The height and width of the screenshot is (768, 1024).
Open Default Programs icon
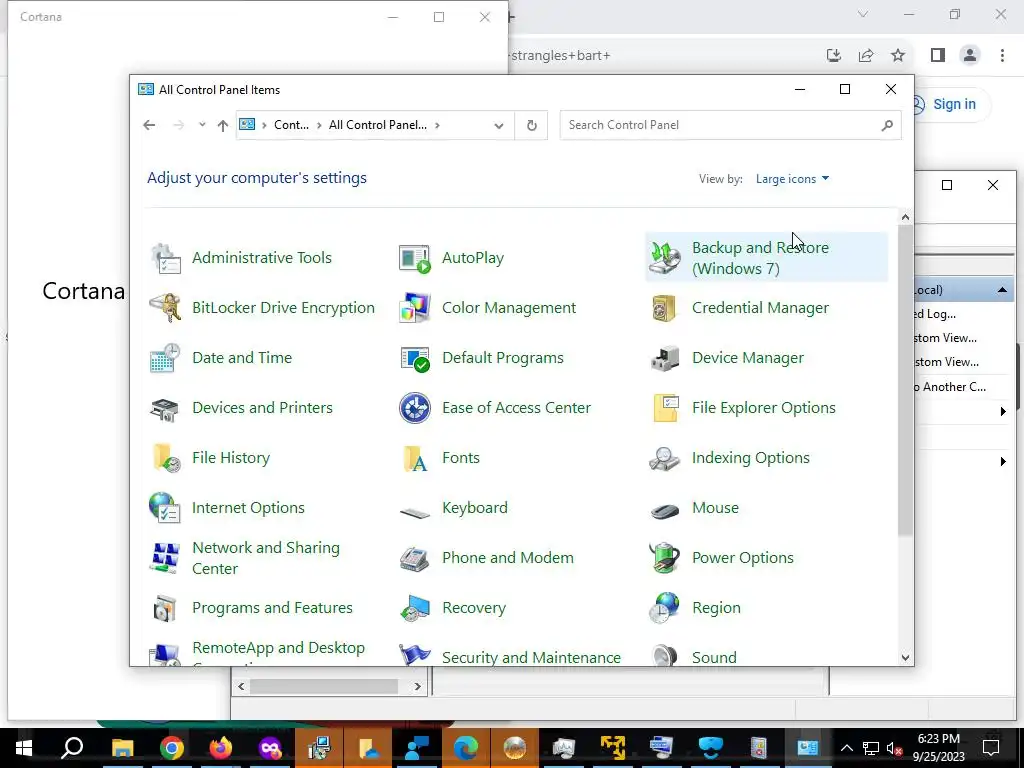click(x=415, y=358)
